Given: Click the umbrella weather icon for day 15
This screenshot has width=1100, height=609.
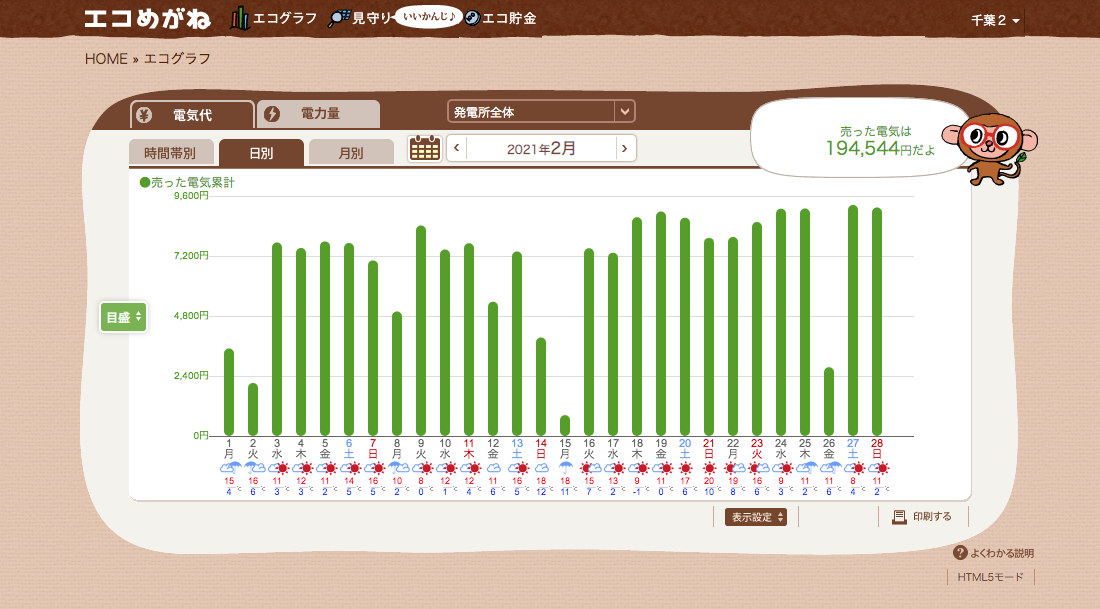Looking at the screenshot, I should pyautogui.click(x=565, y=468).
